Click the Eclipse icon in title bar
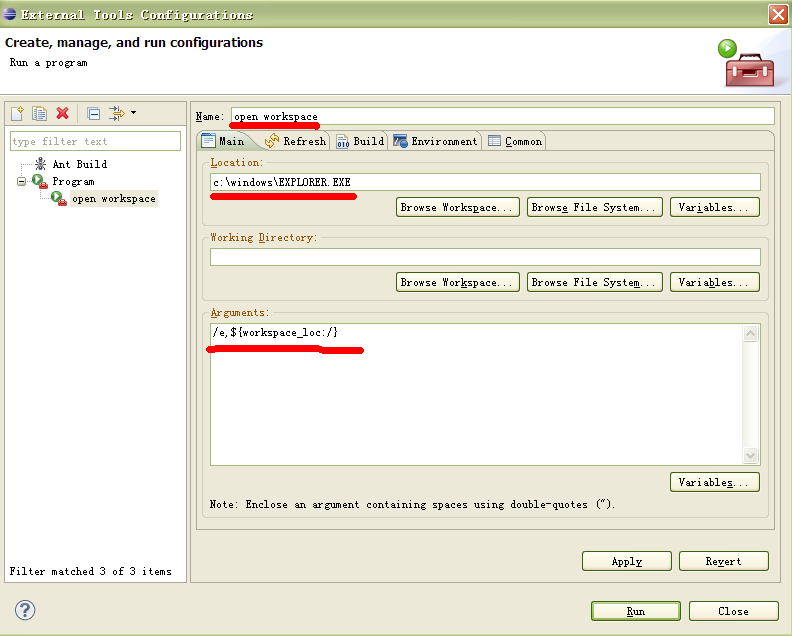This screenshot has width=792, height=636. (x=9, y=14)
